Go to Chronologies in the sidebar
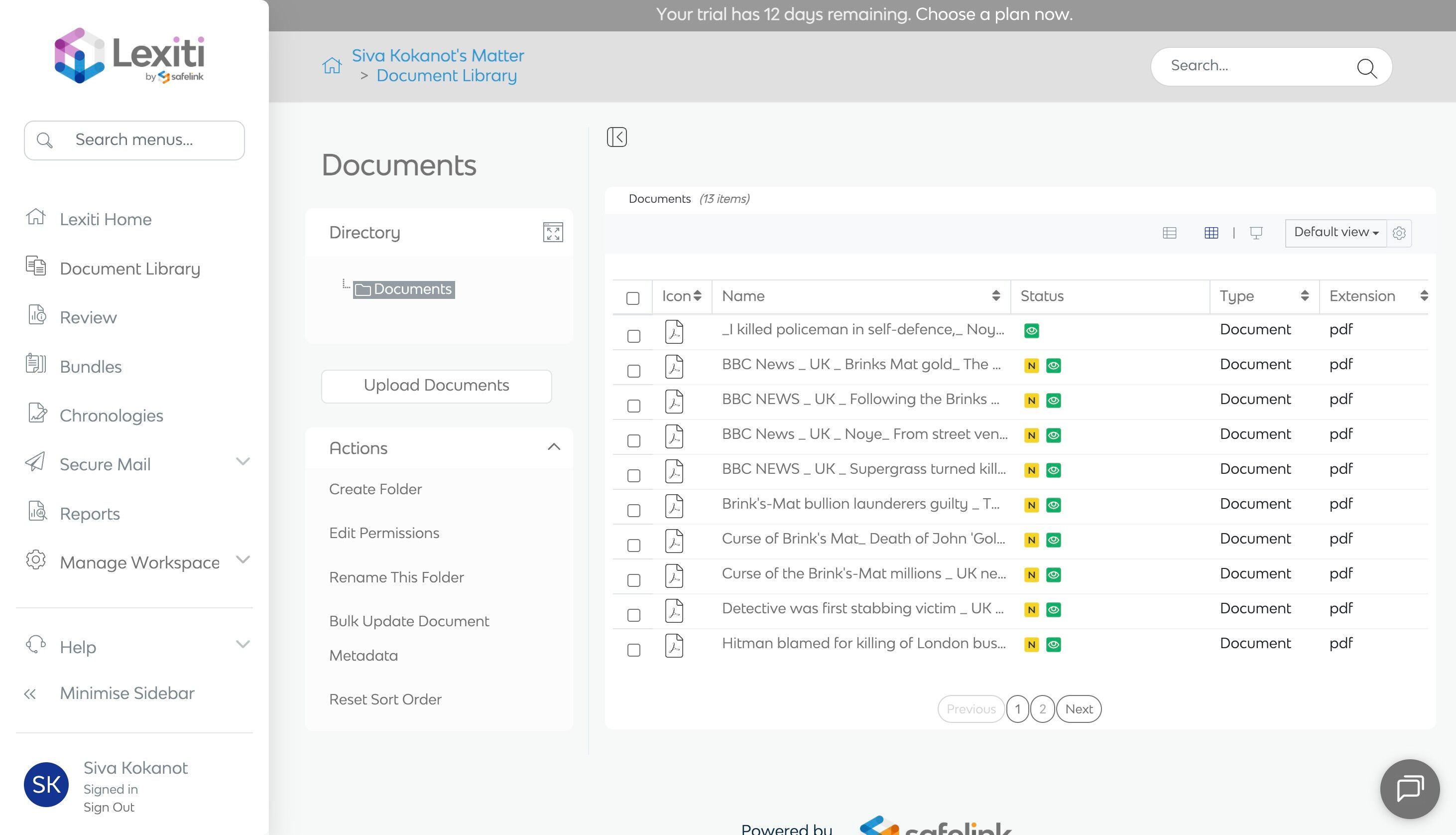 pos(111,415)
